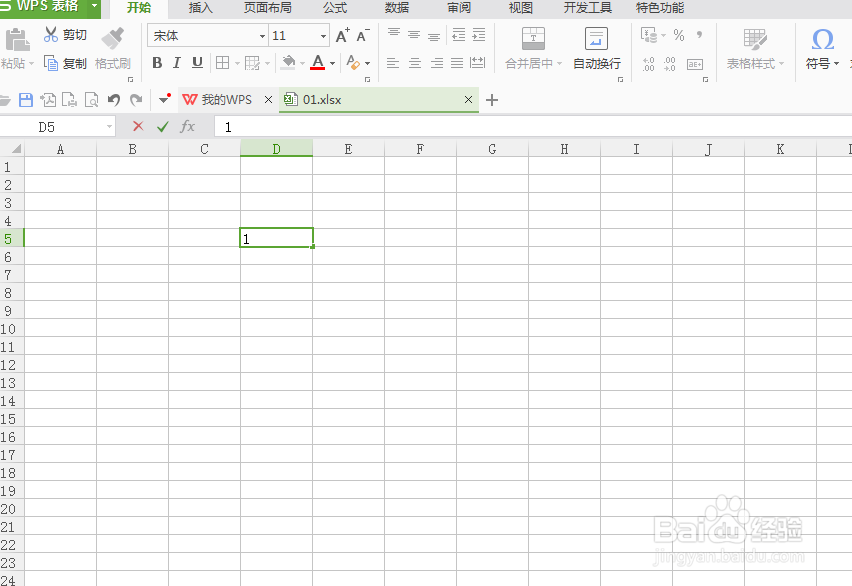
Task: Close the 01.xlsx document tab
Action: tap(468, 100)
